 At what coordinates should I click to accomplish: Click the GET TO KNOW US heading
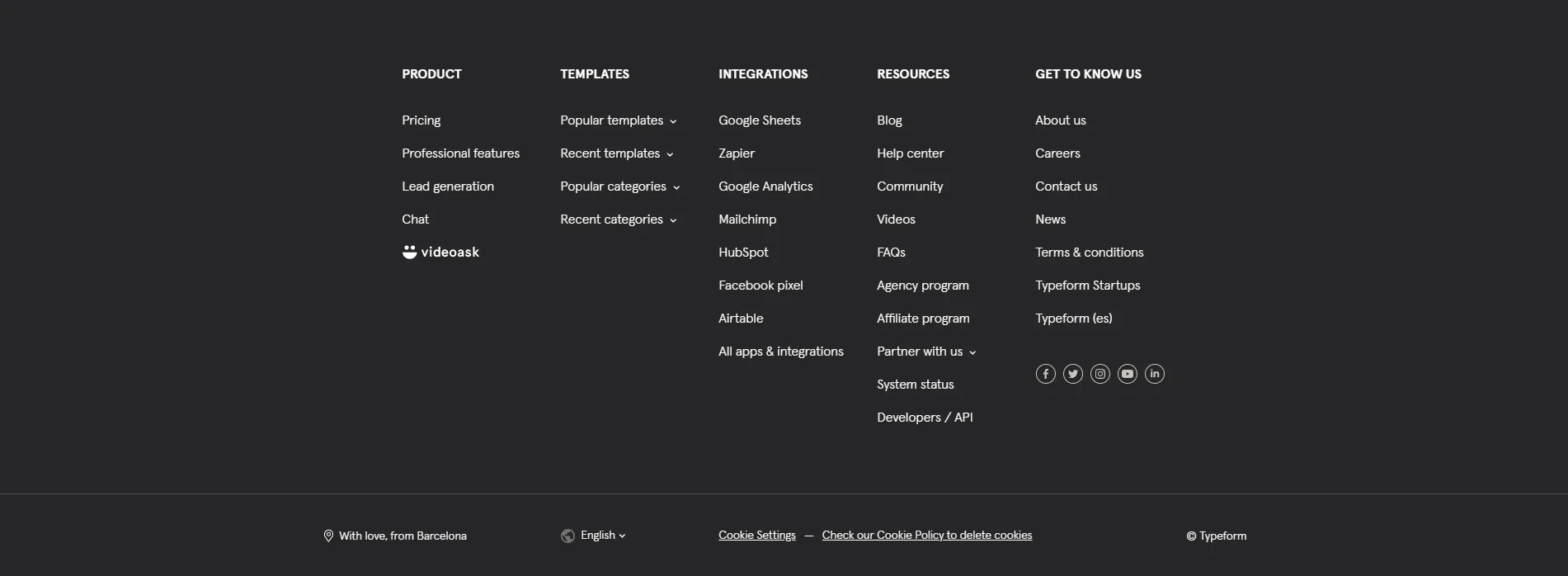pyautogui.click(x=1088, y=74)
